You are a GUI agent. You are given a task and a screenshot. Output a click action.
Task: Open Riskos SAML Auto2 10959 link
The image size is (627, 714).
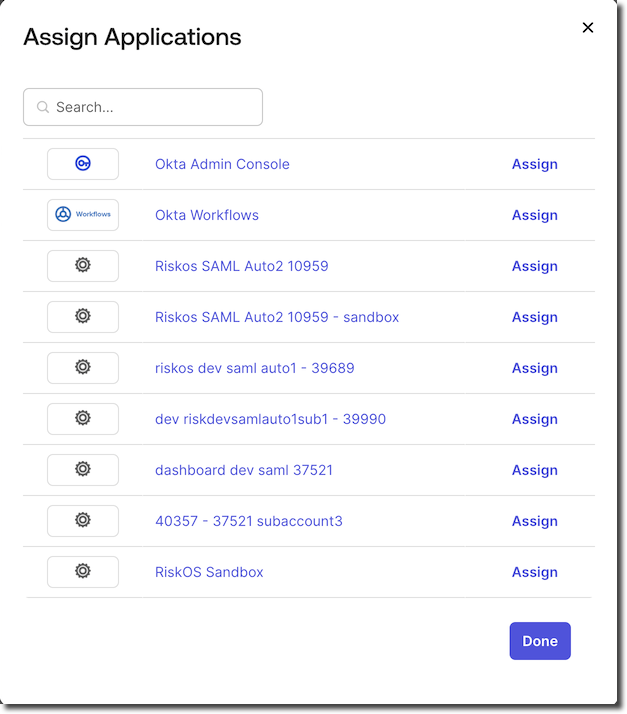(x=241, y=266)
